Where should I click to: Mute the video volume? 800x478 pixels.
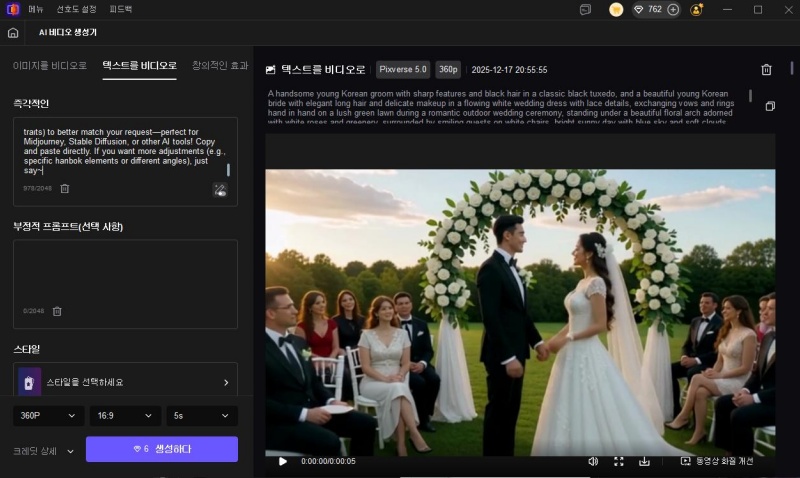592,461
